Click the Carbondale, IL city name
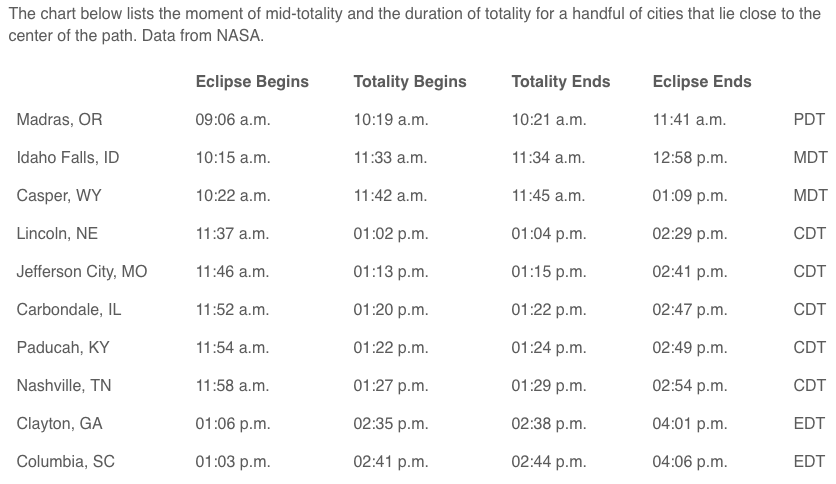 (x=69, y=310)
